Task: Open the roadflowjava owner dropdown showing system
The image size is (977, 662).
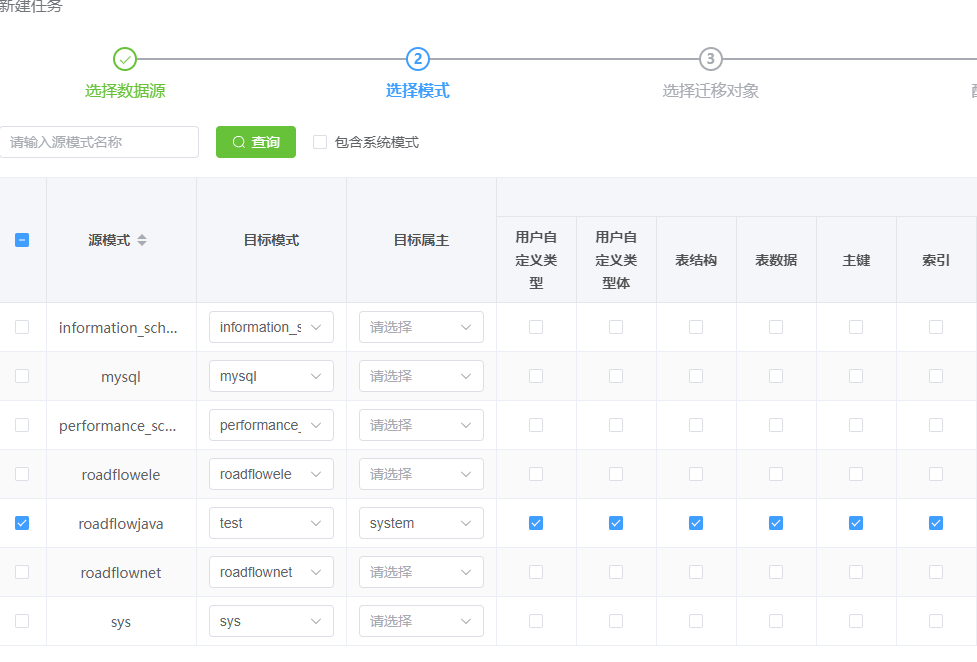Action: (421, 523)
